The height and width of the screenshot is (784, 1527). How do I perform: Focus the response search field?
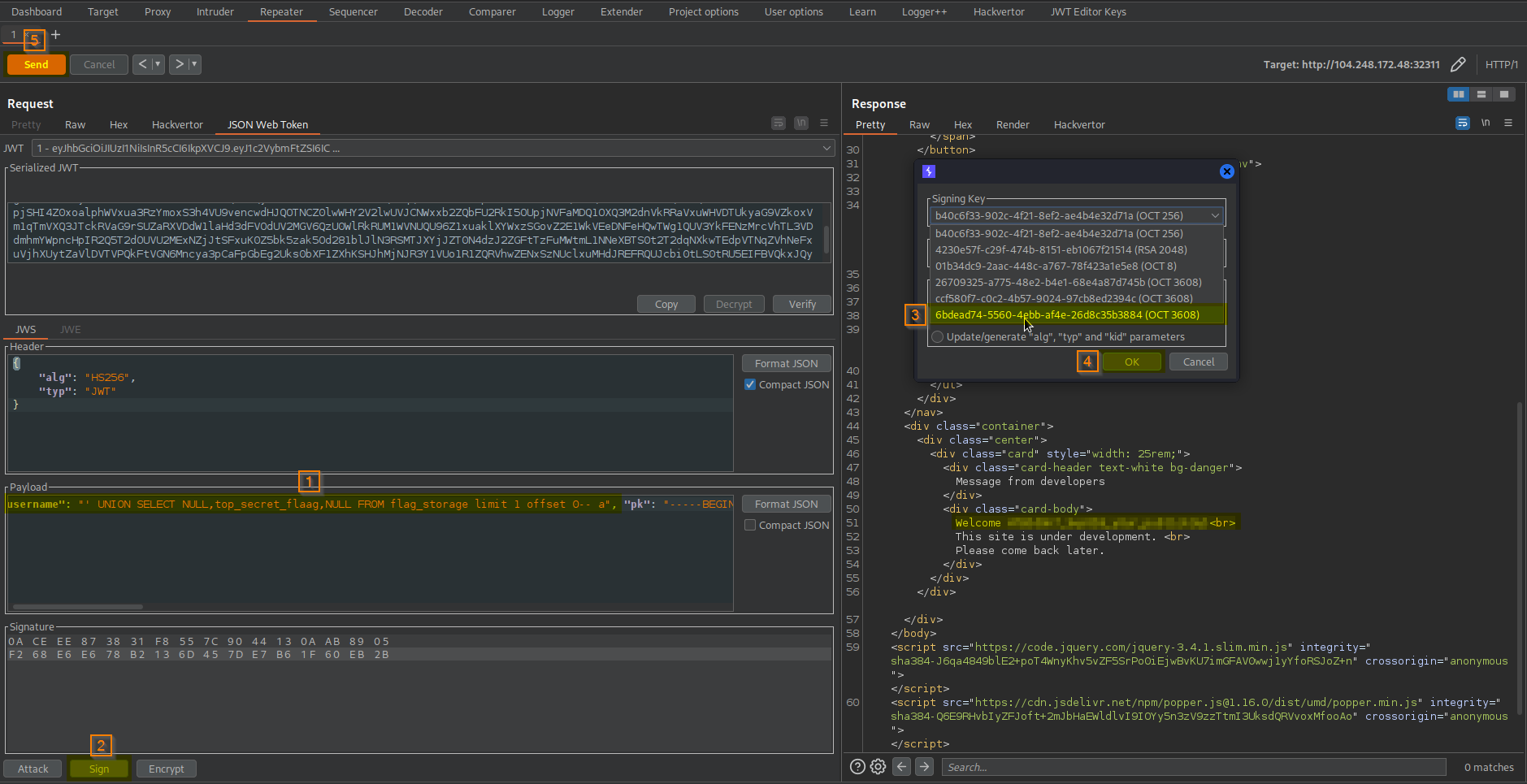click(x=1194, y=767)
